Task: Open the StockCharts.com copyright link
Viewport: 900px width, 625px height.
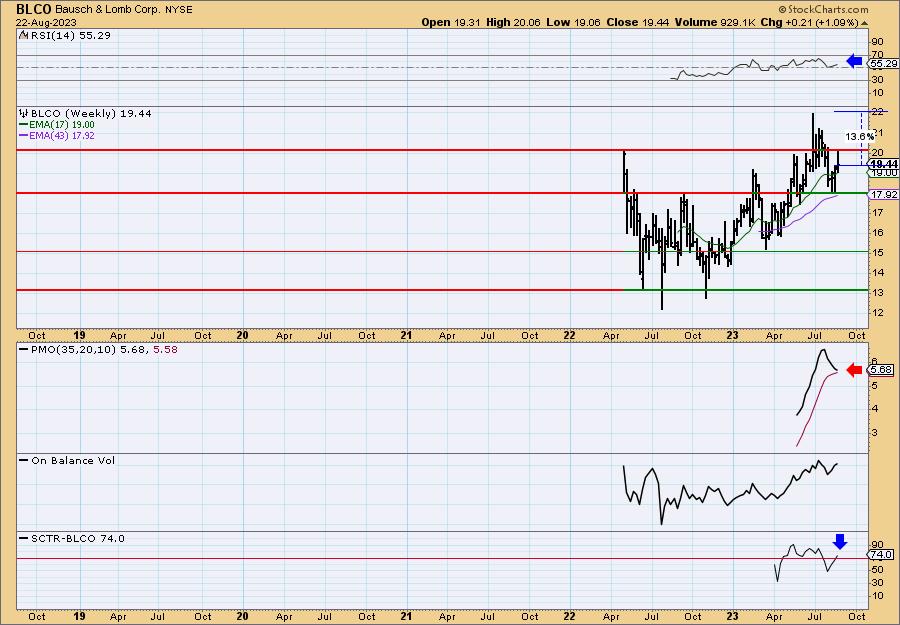Action: [823, 9]
